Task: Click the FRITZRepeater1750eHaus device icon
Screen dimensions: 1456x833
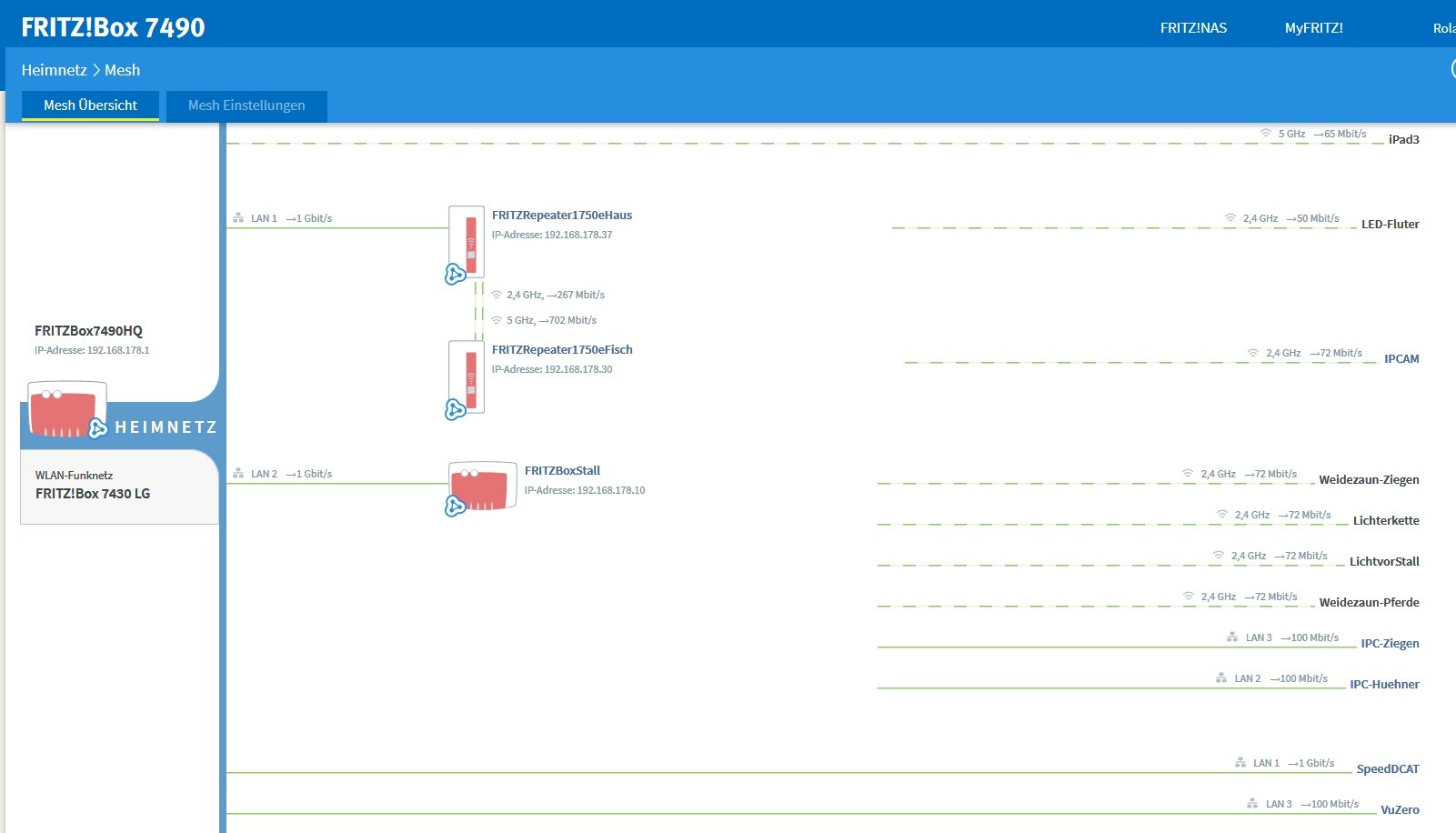Action: coord(467,243)
